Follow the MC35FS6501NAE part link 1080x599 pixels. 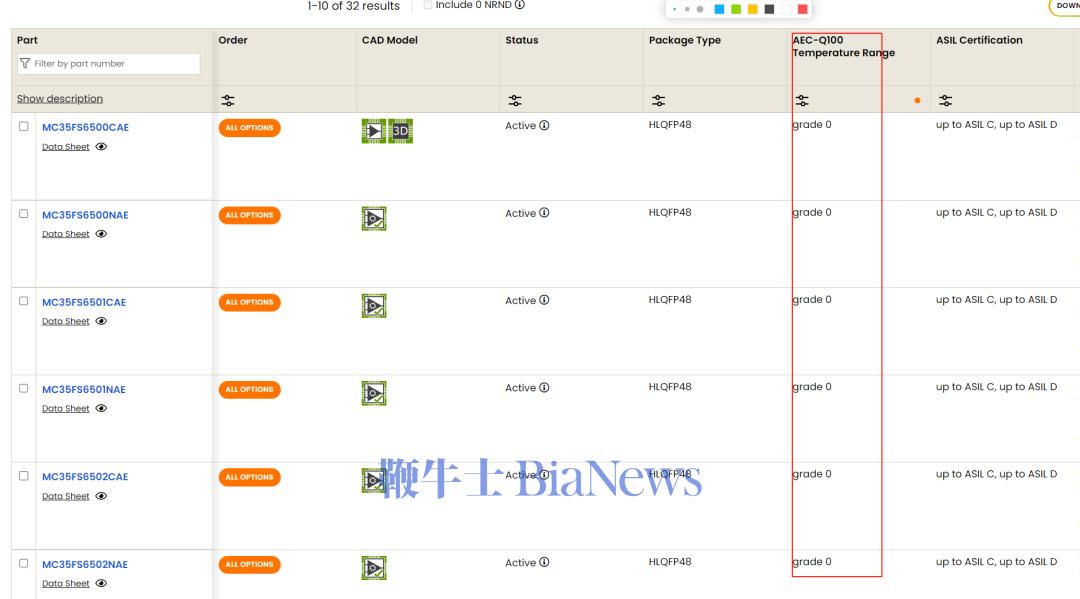tap(84, 390)
